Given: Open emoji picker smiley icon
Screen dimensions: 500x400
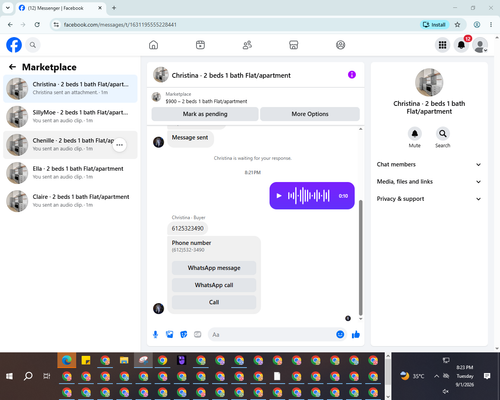Looking at the screenshot, I should click(x=340, y=334).
